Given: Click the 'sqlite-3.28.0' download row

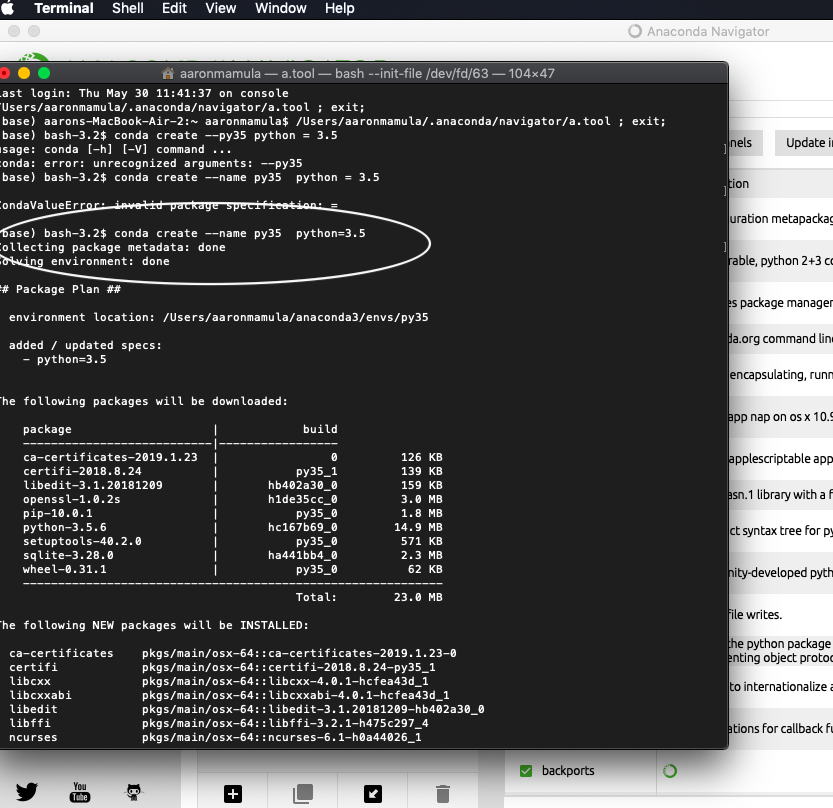Looking at the screenshot, I should [x=233, y=555].
